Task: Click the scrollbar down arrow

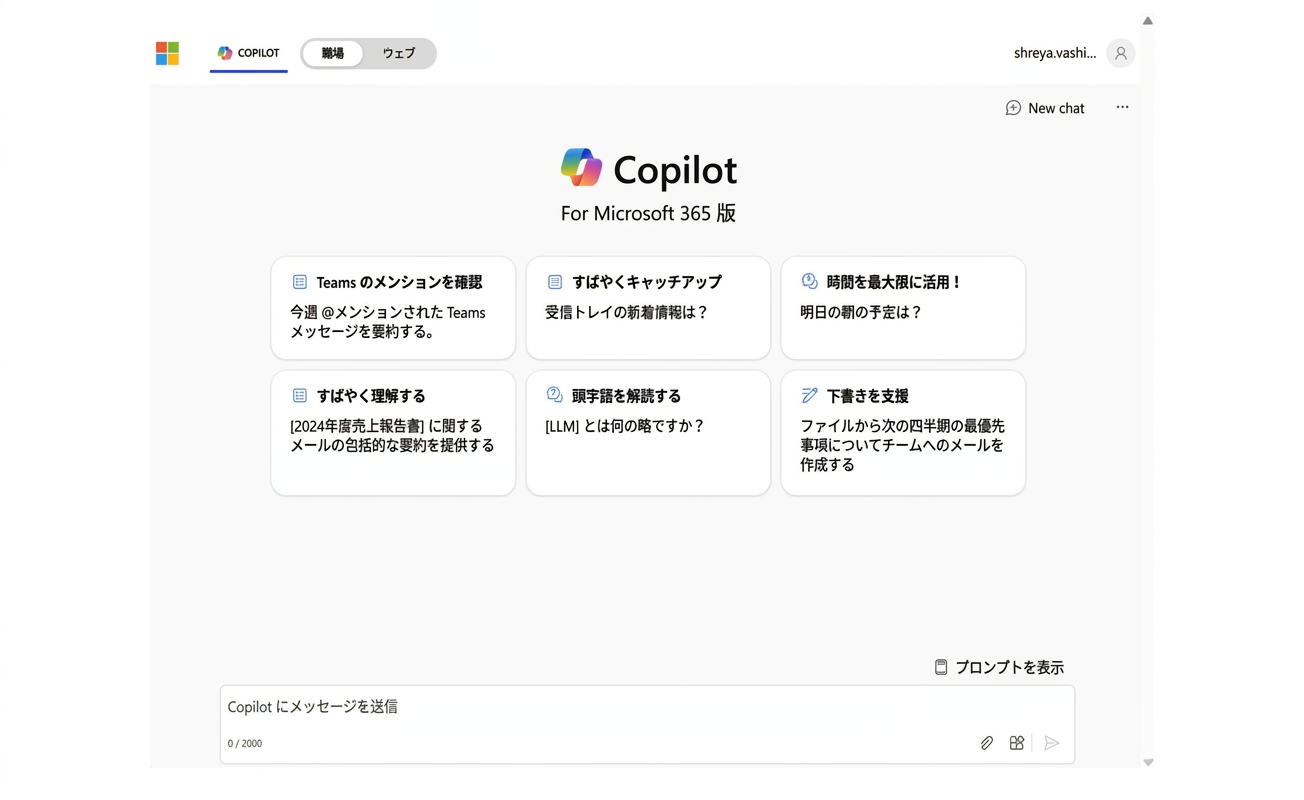Action: (x=1148, y=763)
